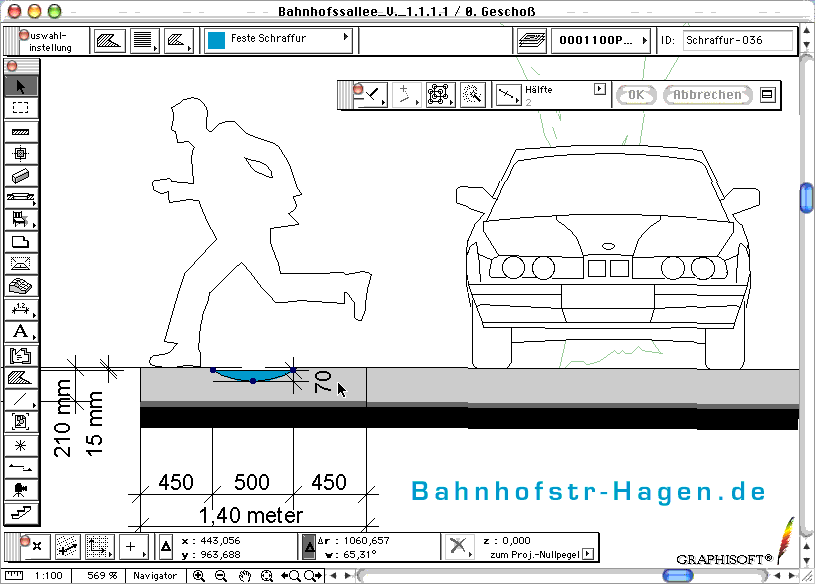Select the Stair tool

coord(20,513)
